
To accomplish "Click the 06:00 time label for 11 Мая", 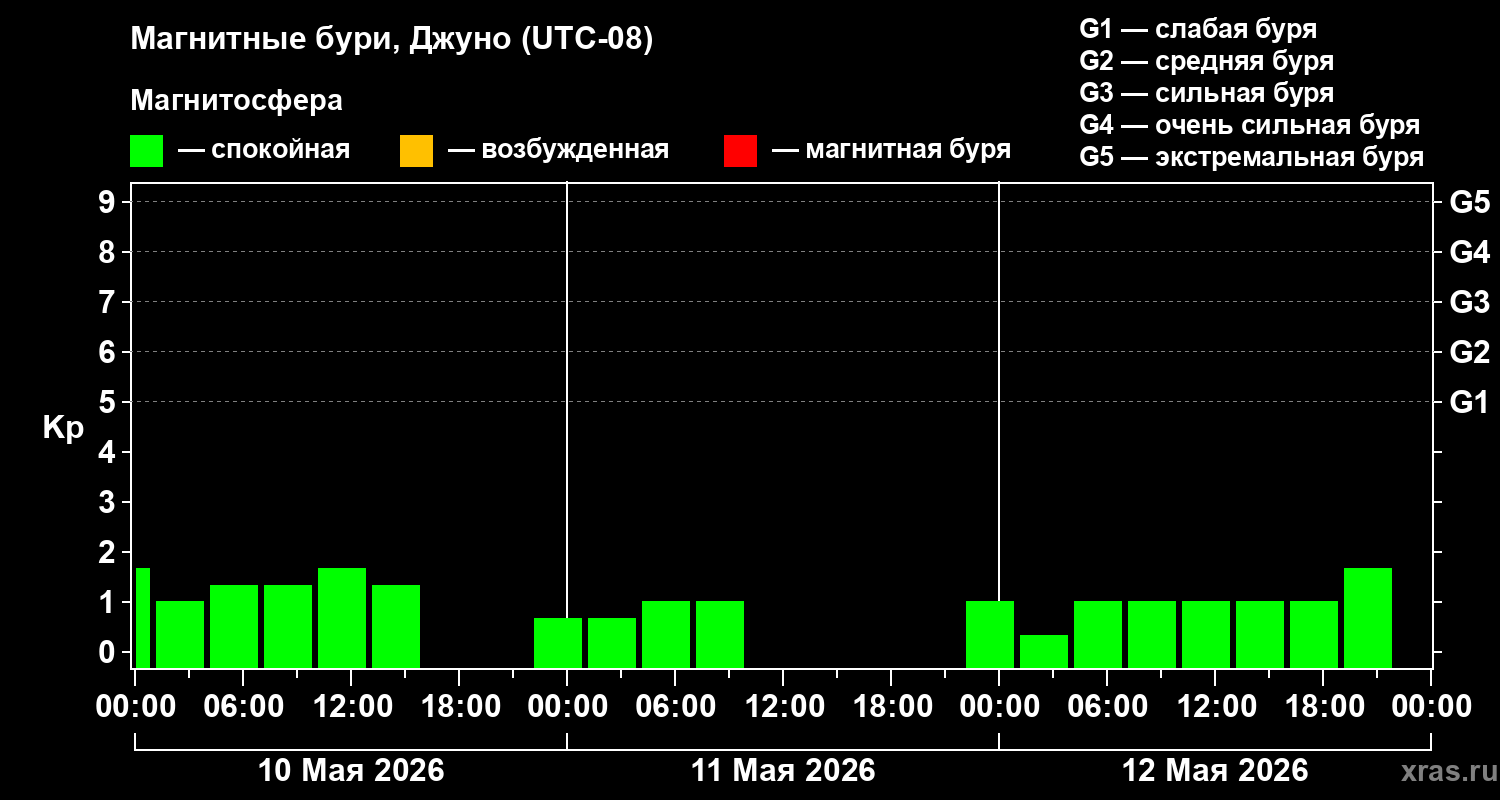I will point(675,707).
